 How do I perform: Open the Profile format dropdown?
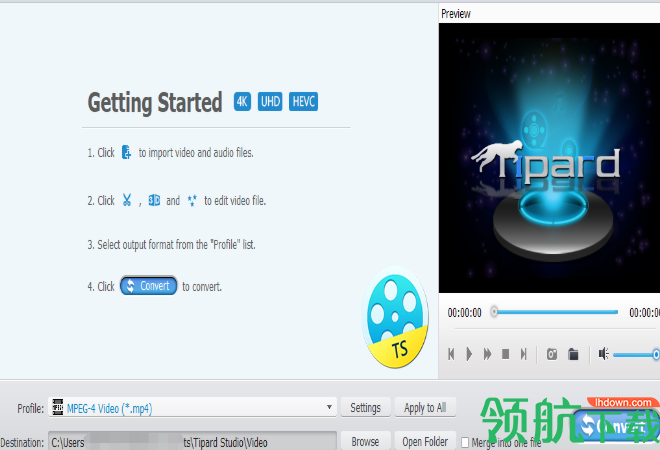tap(192, 407)
